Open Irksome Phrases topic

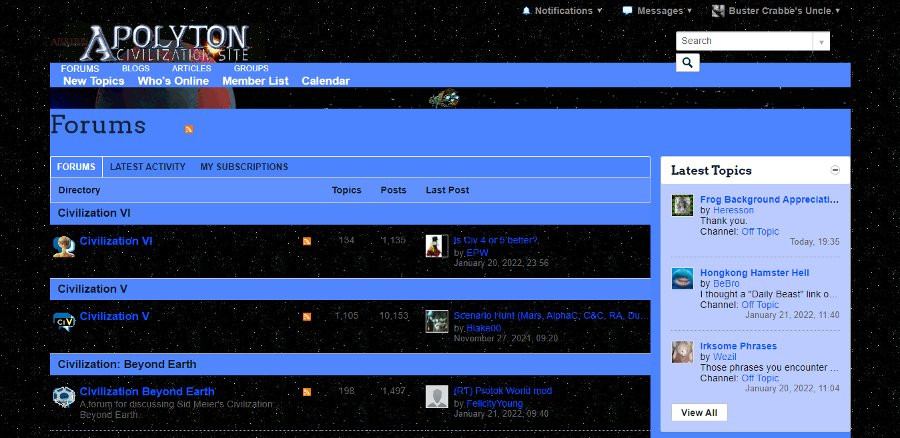coord(738,346)
